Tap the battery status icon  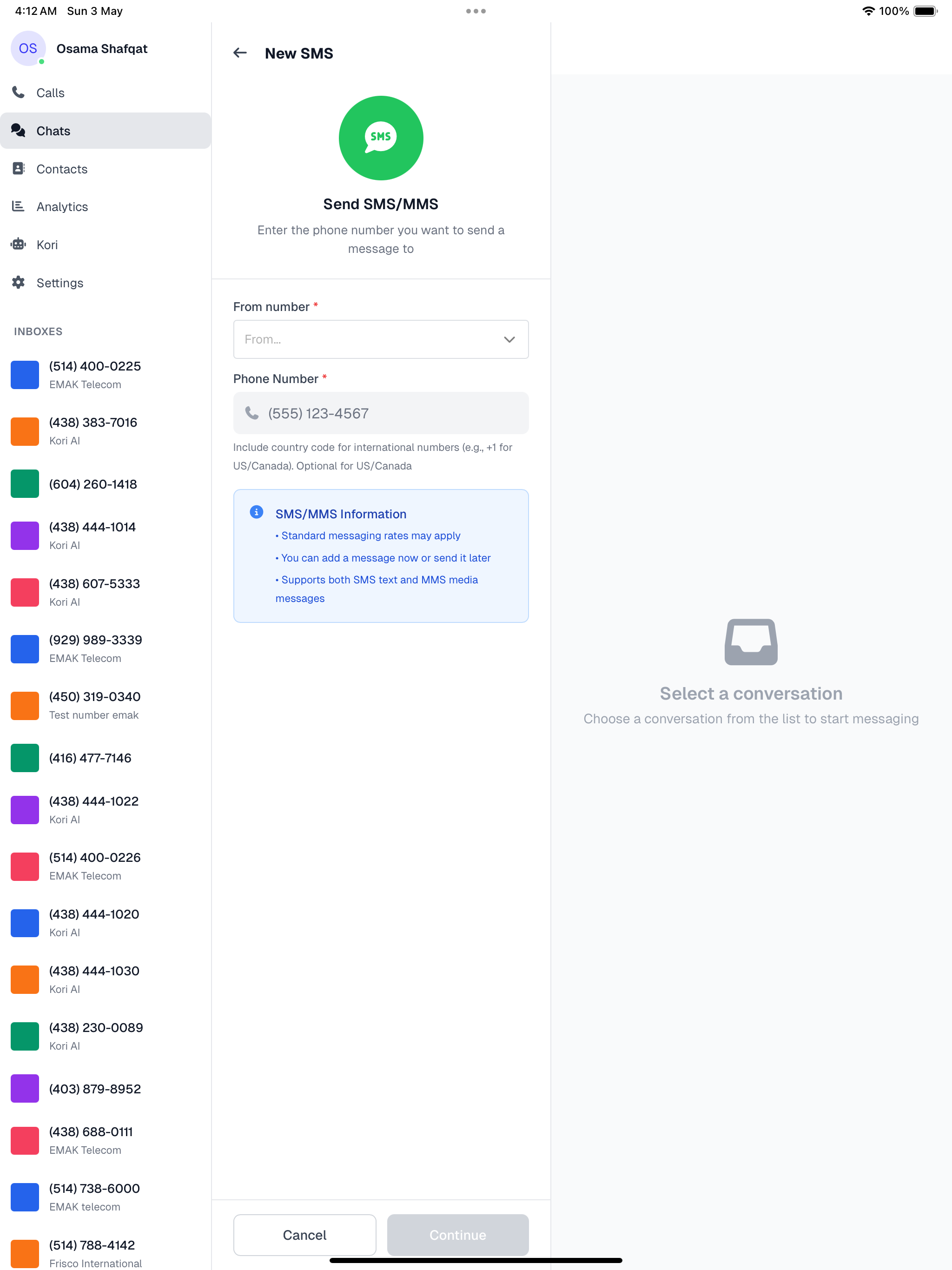pos(925,11)
